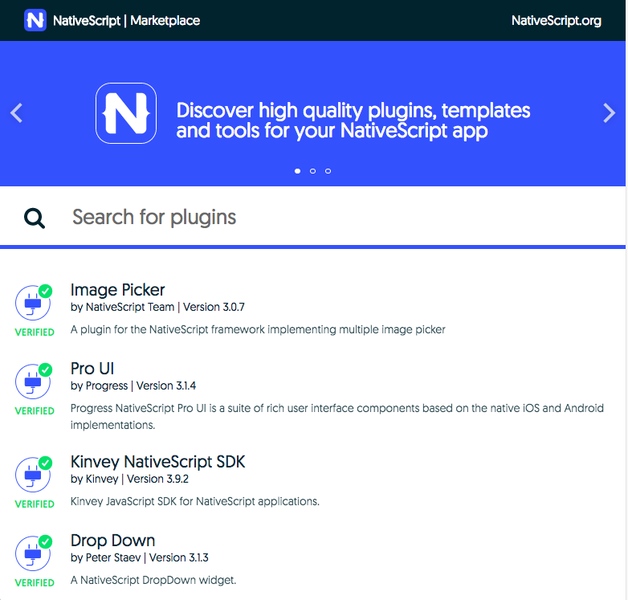The width and height of the screenshot is (628, 600).
Task: Open the Image Picker plugin title
Action: (118, 290)
